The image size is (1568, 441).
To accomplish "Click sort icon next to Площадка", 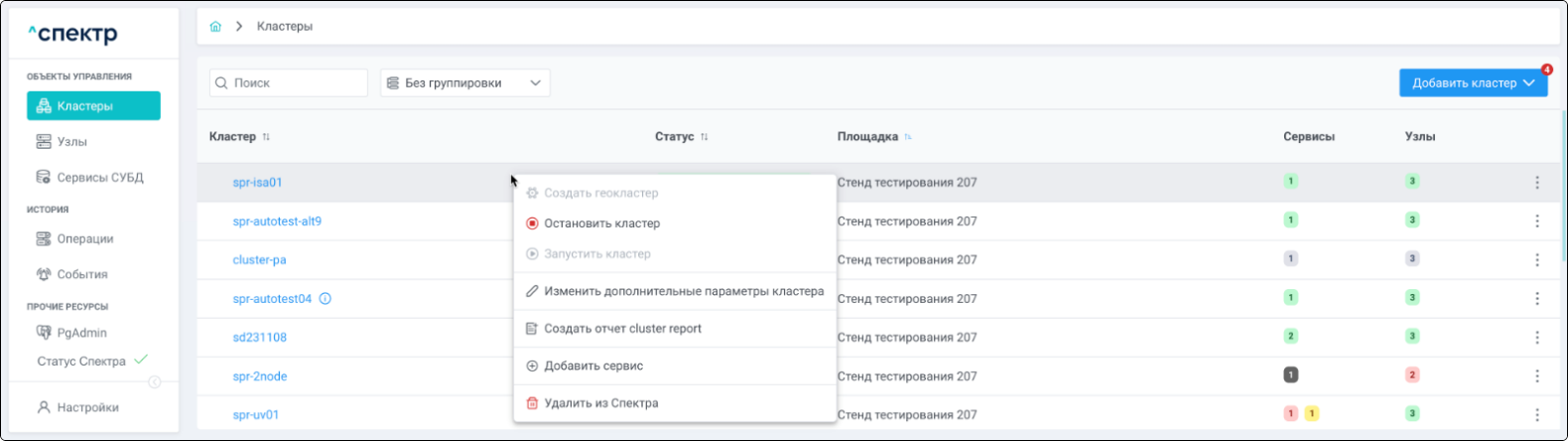I will pyautogui.click(x=908, y=137).
